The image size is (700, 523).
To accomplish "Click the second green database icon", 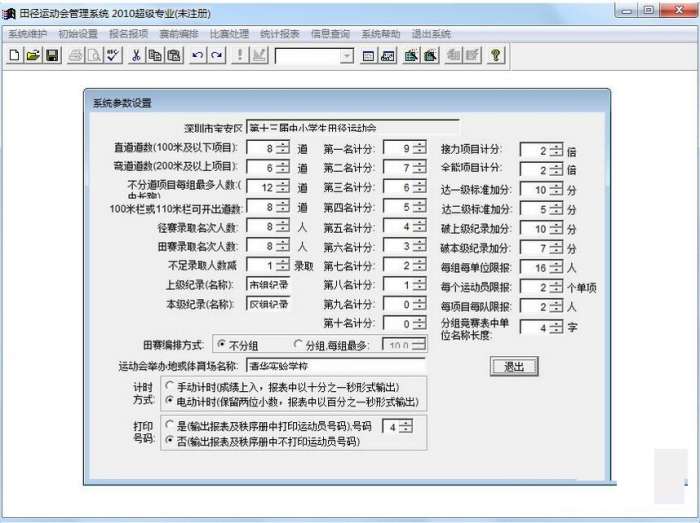I will [x=430, y=55].
